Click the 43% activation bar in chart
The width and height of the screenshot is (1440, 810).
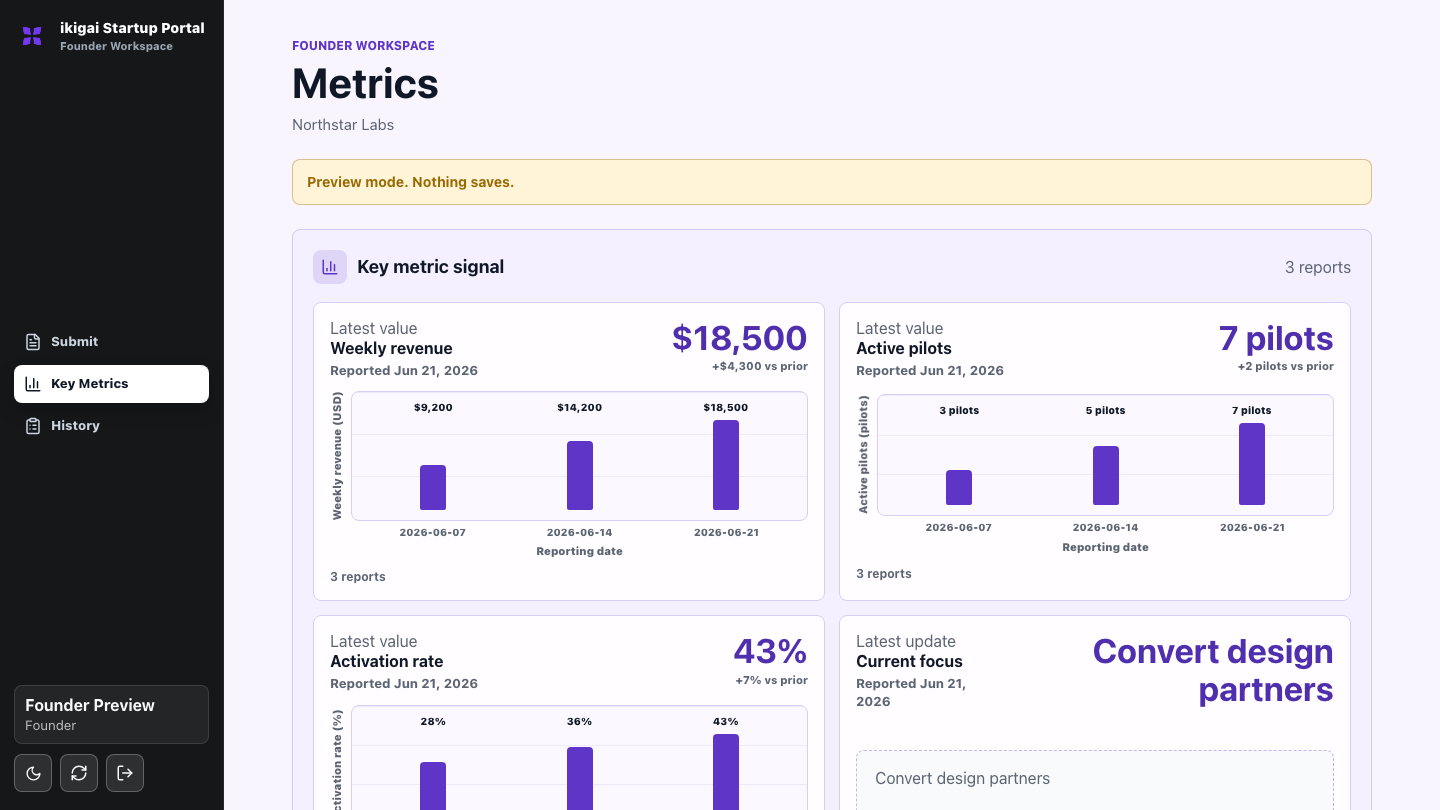[x=726, y=772]
